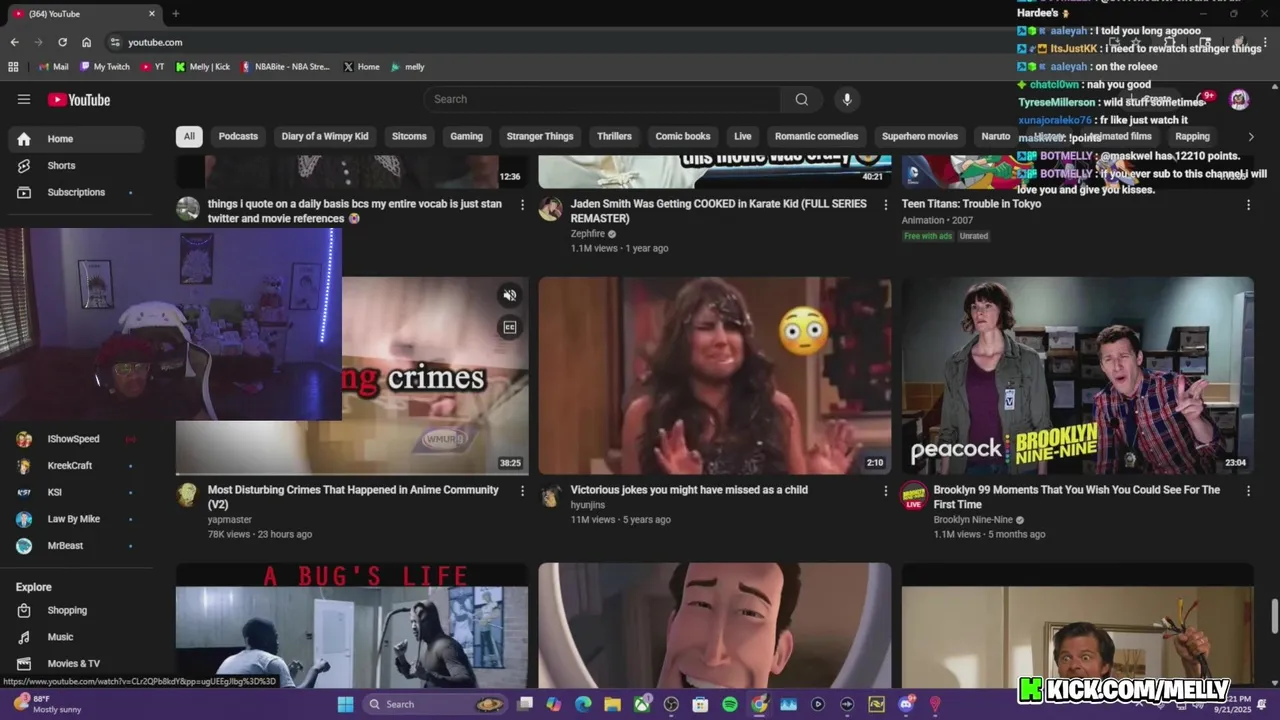Open options for Most Disturbing Crimes video
Screen dimensions: 1280x720
pos(522,490)
